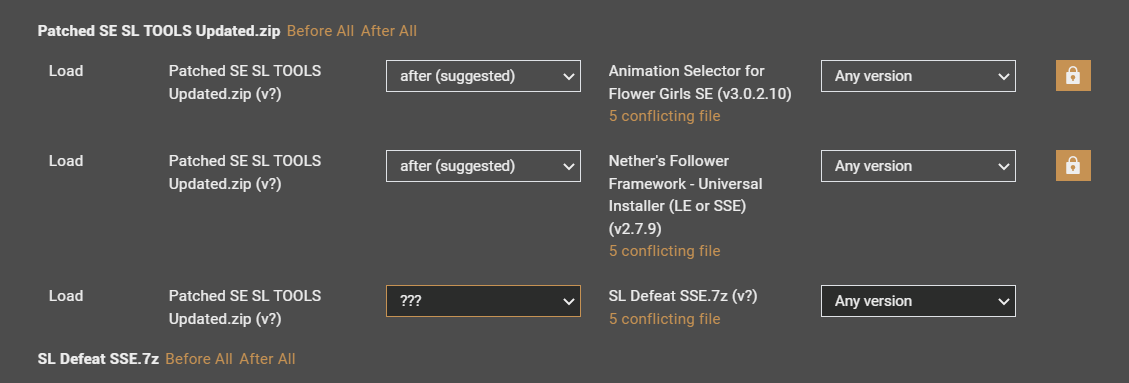Open '5 conflicting file' link under SL Defeat SSE.7z
Screen dimensions: 1129x383
tap(665, 319)
